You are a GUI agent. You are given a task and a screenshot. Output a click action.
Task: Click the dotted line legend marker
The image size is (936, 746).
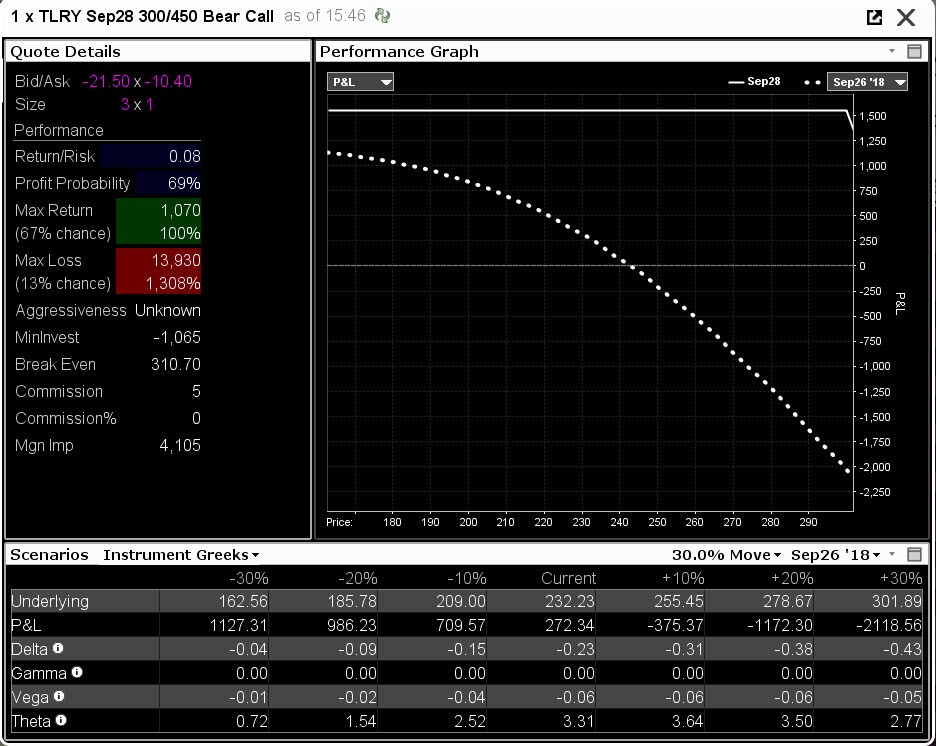click(x=812, y=82)
